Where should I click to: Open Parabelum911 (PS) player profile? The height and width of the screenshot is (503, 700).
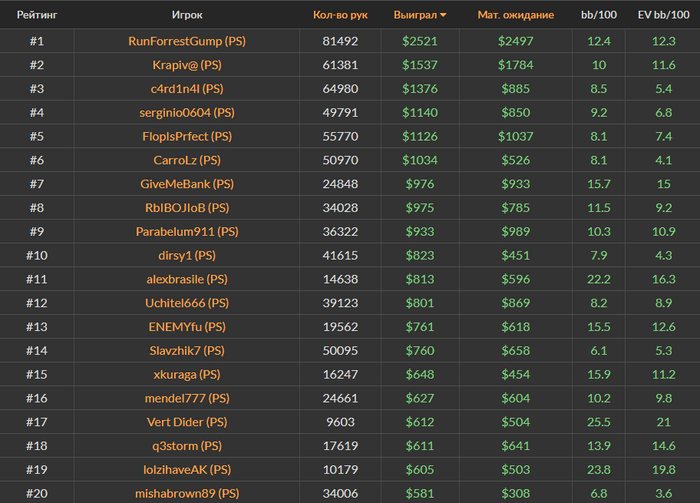[187, 231]
